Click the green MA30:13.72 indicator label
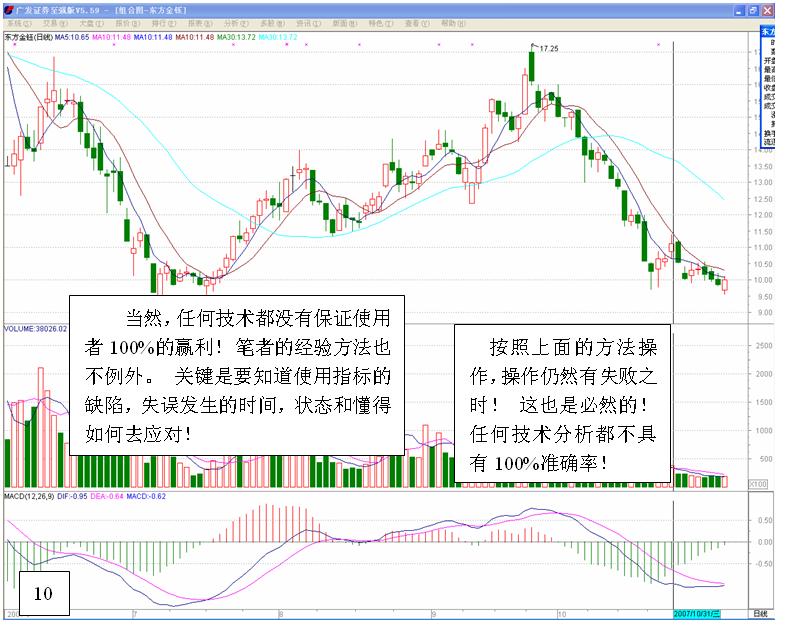 (x=236, y=37)
